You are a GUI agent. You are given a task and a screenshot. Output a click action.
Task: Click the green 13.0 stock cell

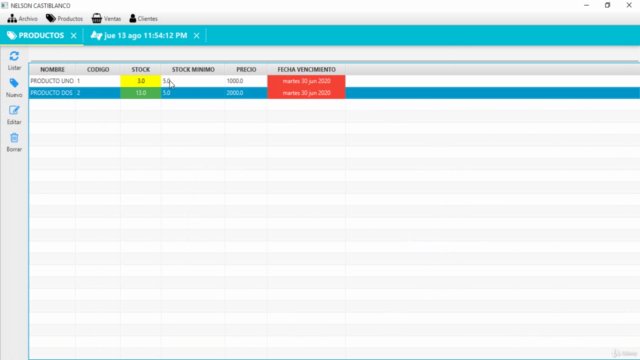pos(141,93)
